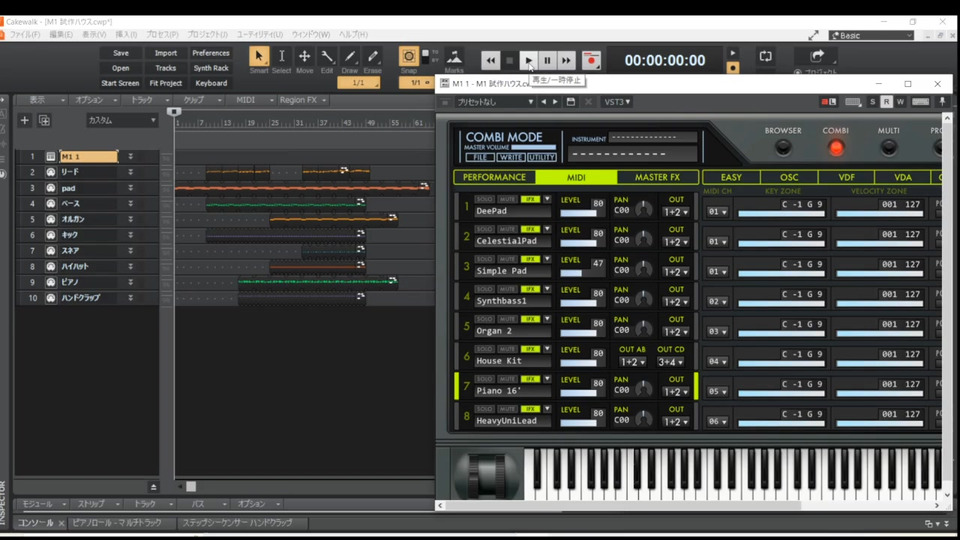Arm the transport Record button

pos(591,61)
